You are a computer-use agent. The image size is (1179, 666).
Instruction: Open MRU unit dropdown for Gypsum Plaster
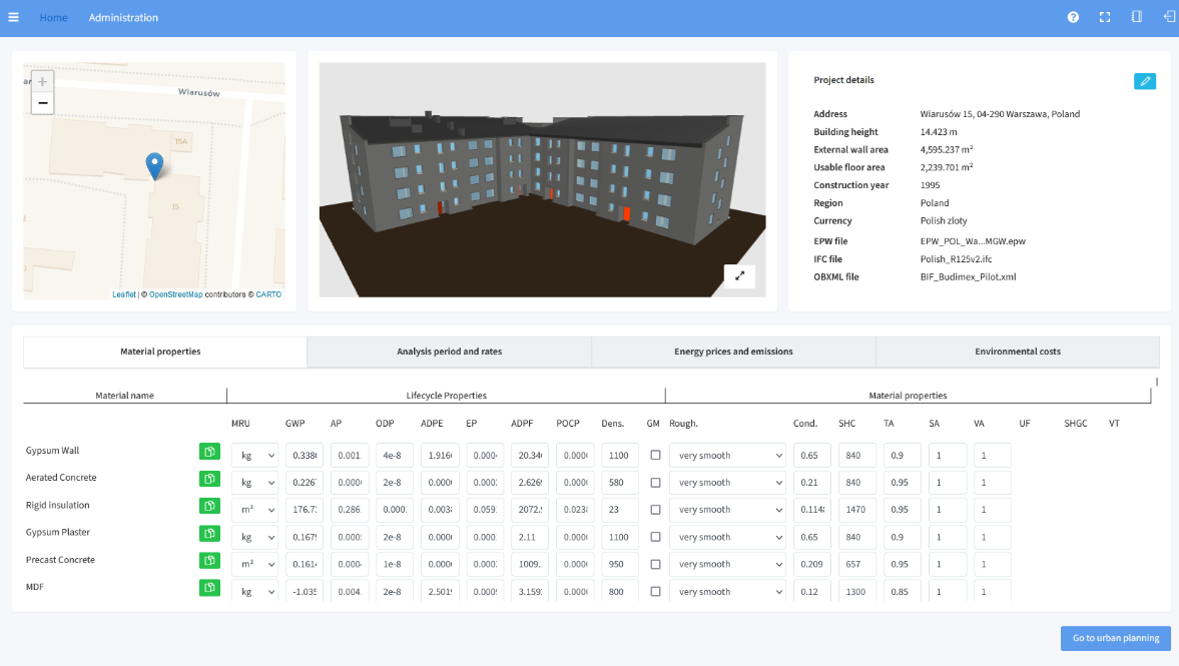(255, 537)
